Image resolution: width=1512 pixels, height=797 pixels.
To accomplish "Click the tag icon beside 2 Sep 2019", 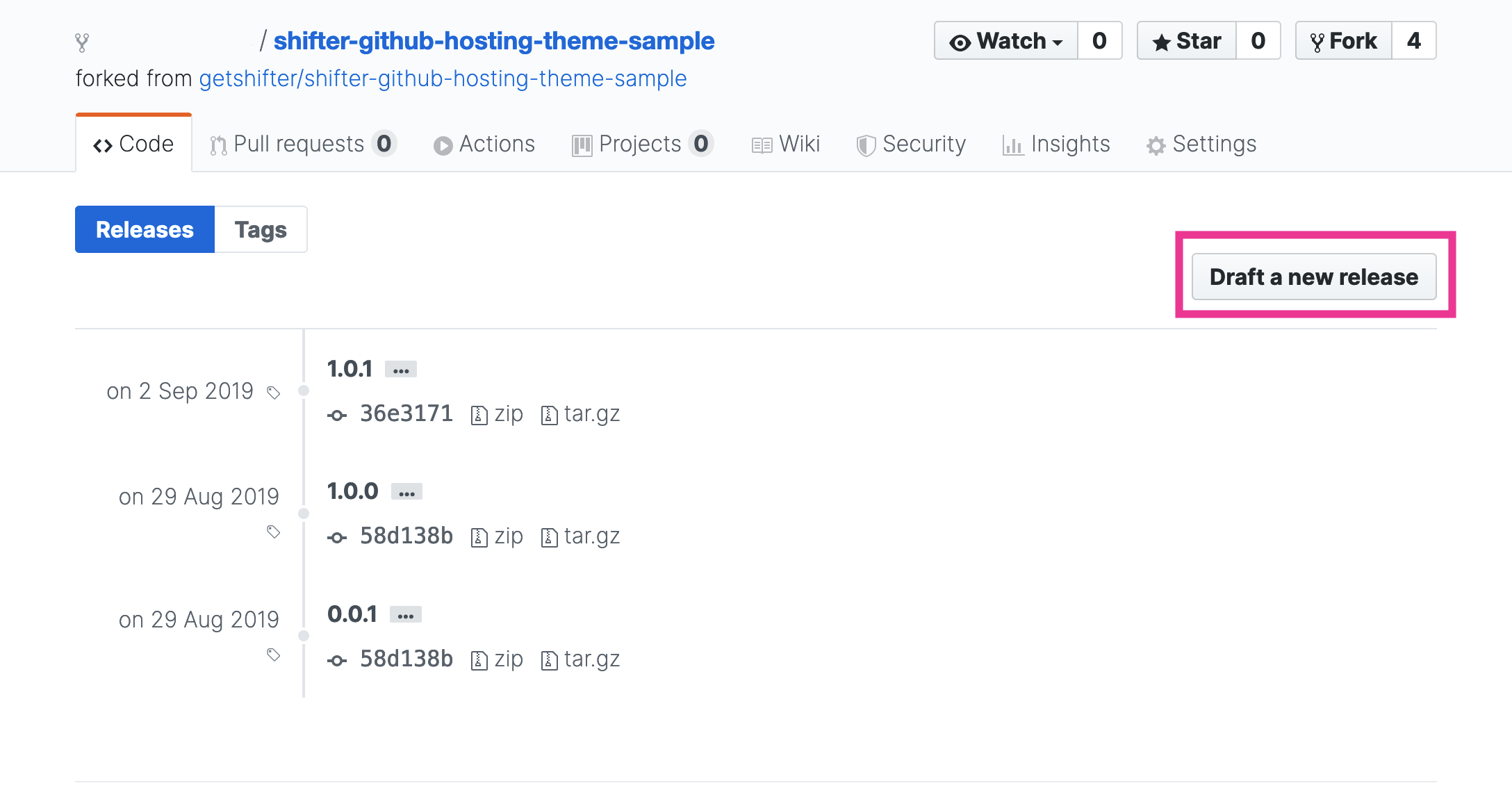I will tap(274, 393).
